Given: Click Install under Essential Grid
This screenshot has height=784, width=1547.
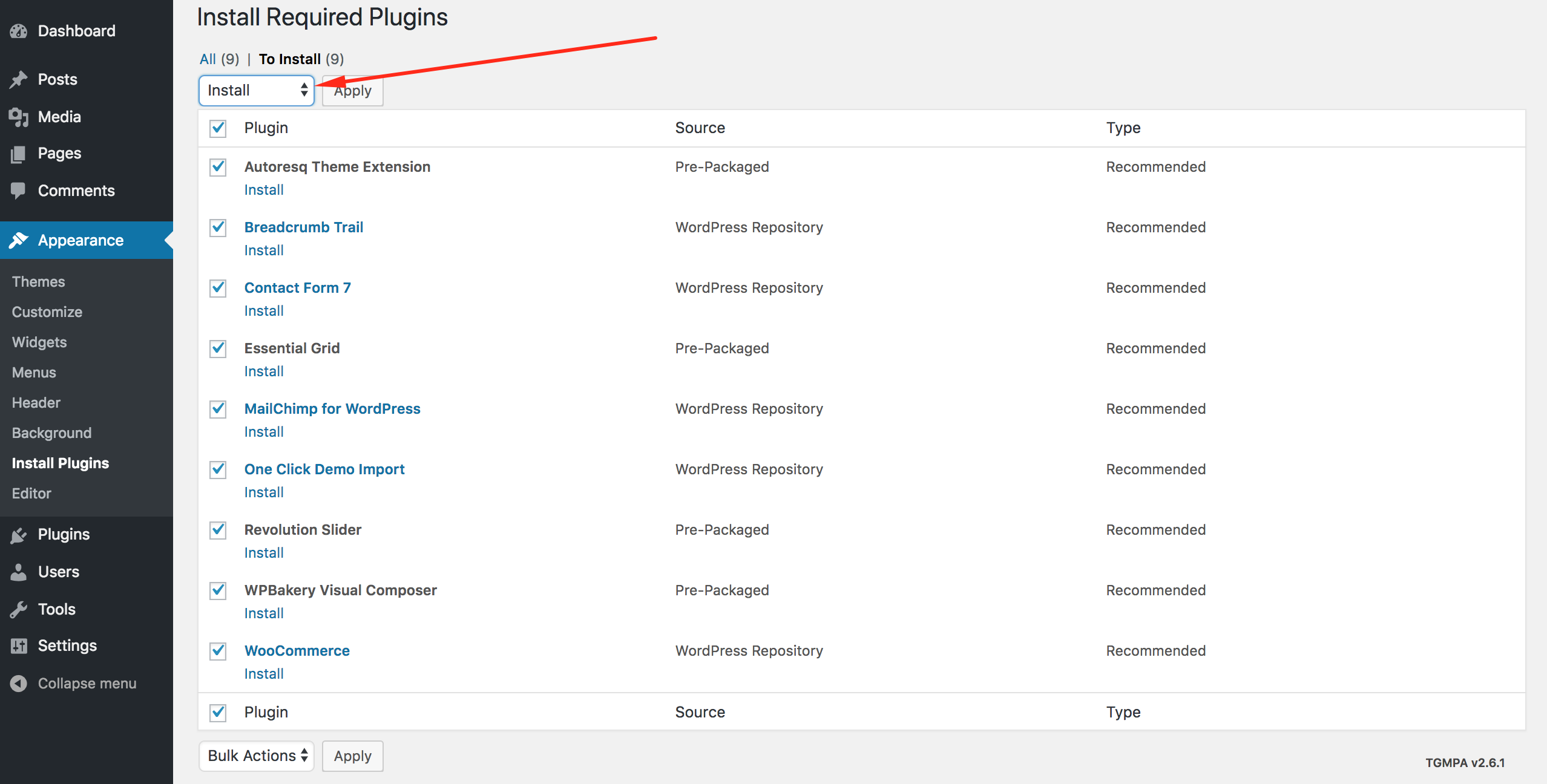Looking at the screenshot, I should click(x=264, y=371).
